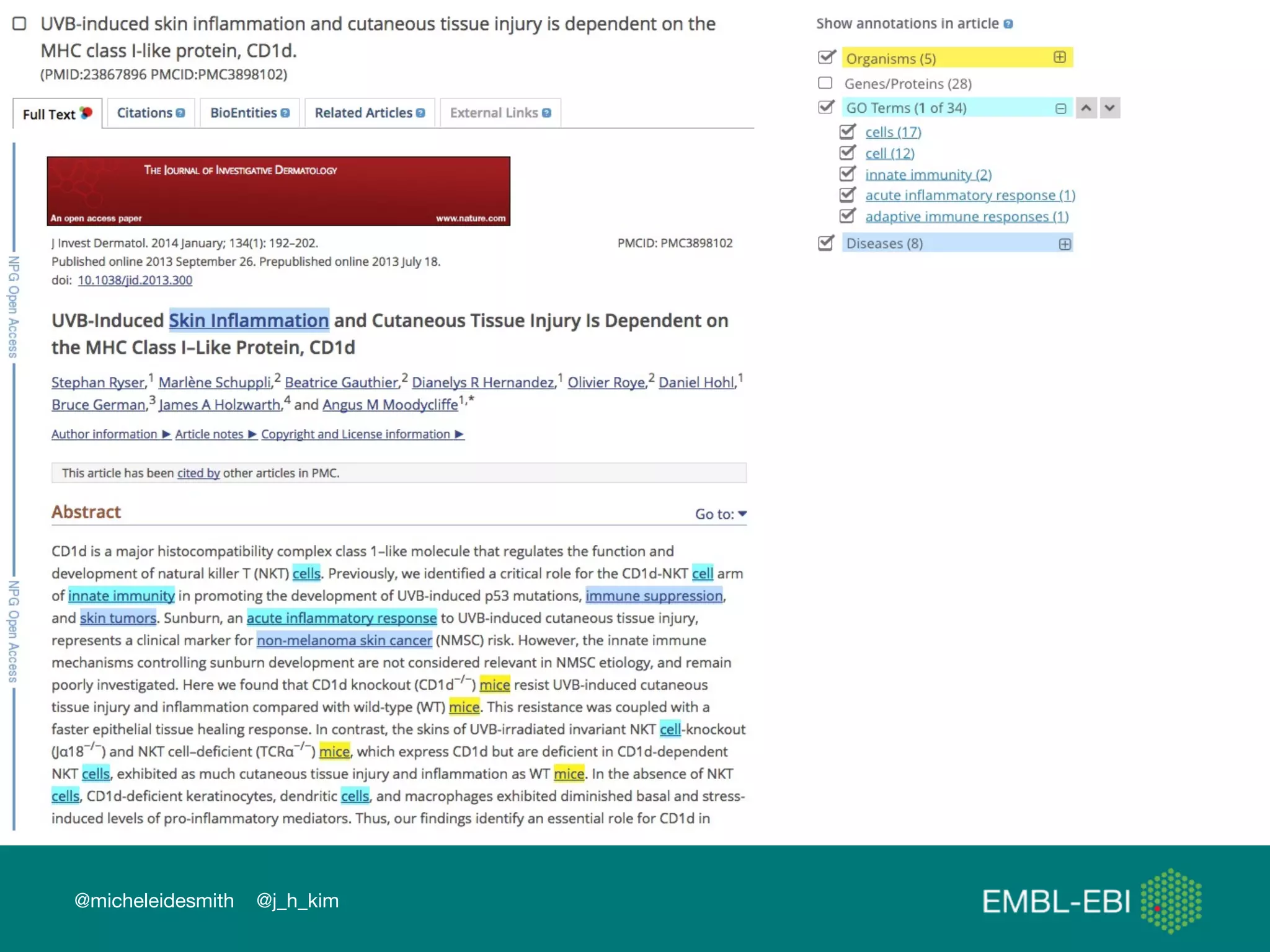1270x952 pixels.
Task: Enable the Genes/Proteins annotations checkbox
Action: [x=825, y=83]
